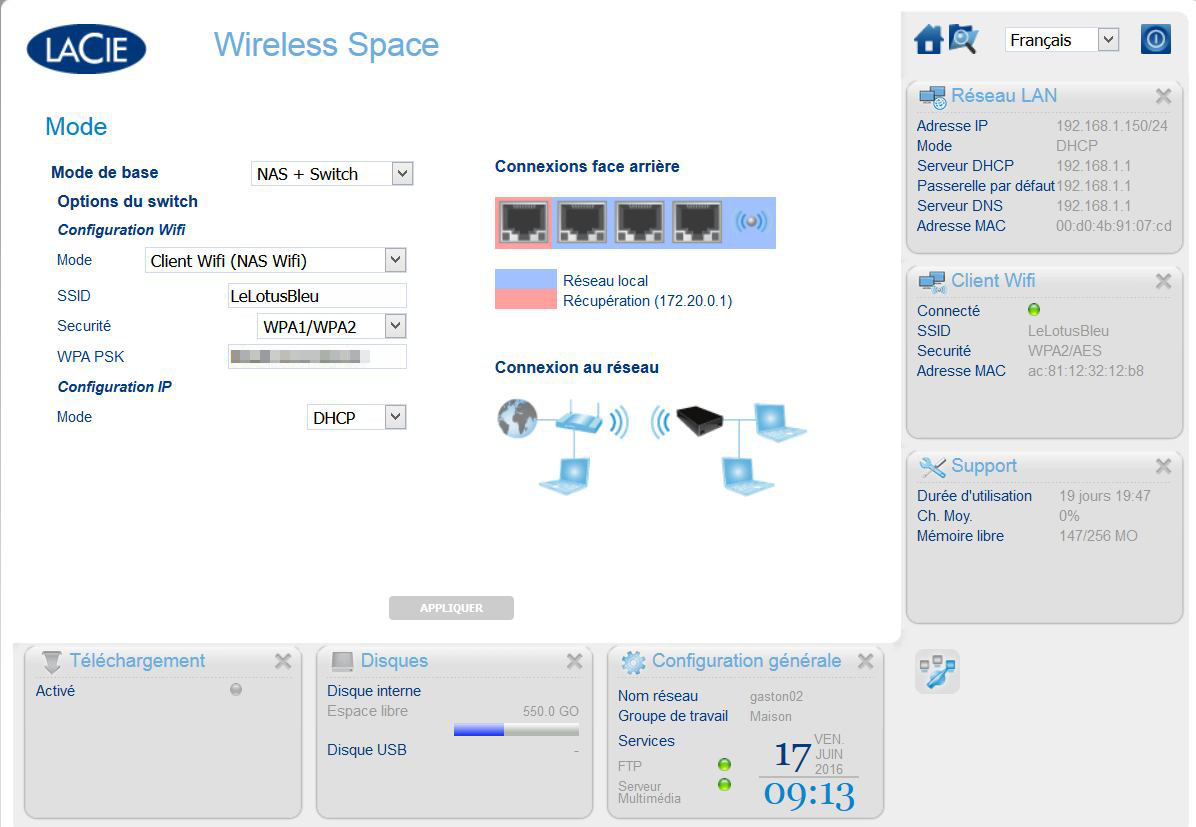
Task: Click the 17 date number
Action: pyautogui.click(x=793, y=756)
